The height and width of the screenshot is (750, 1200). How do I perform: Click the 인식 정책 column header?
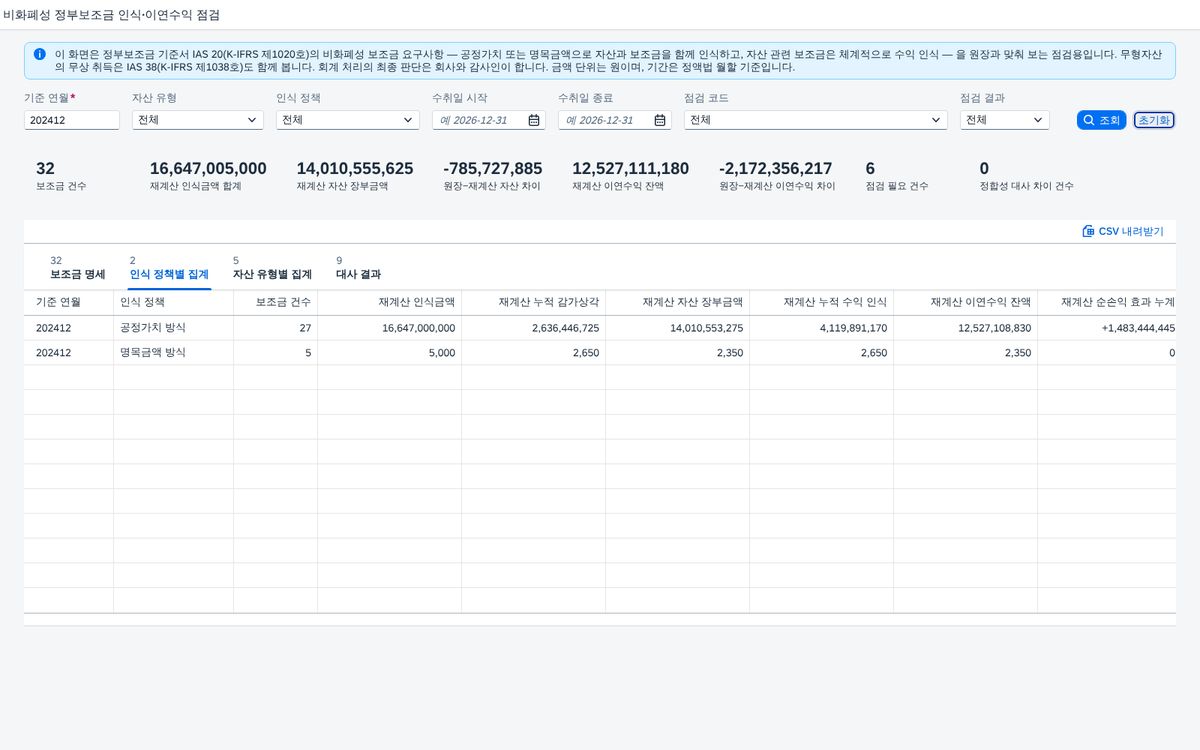174,302
